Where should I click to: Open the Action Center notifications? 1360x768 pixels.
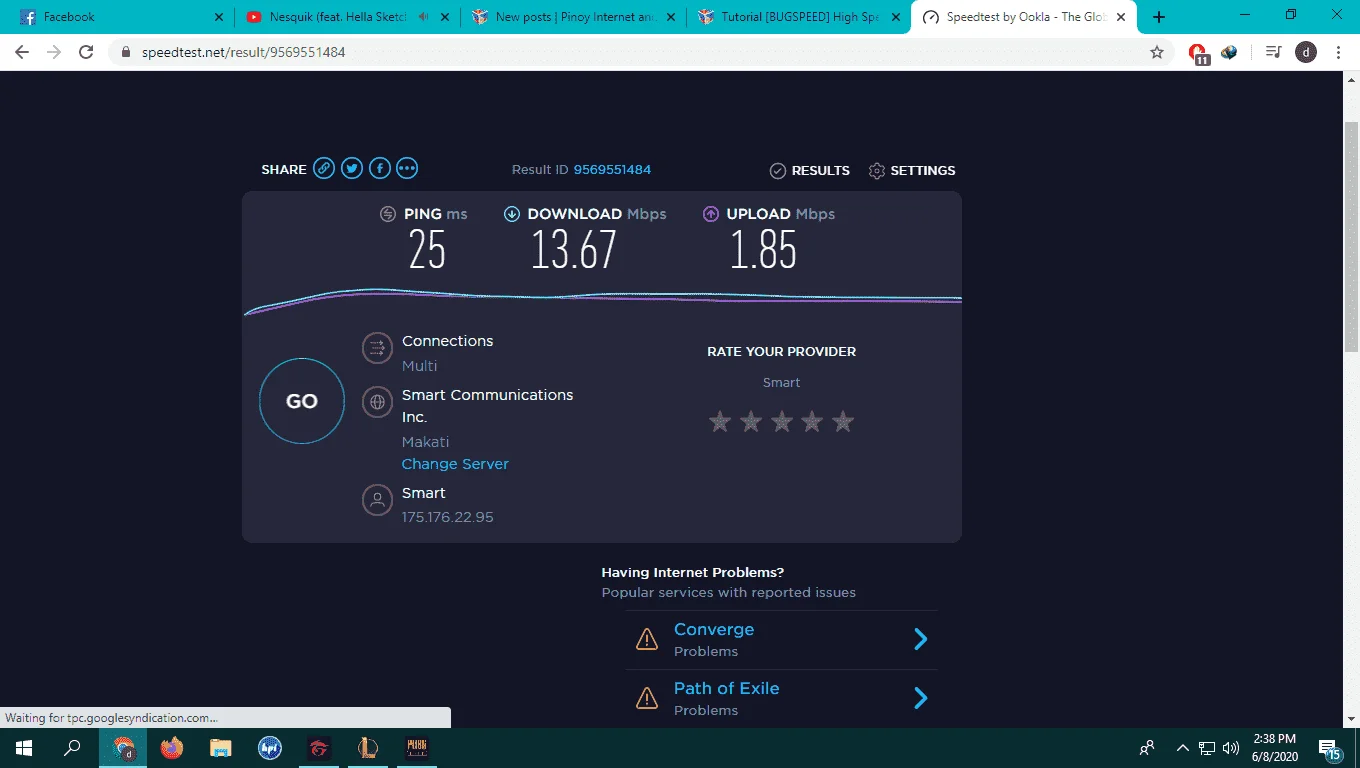coord(1330,749)
